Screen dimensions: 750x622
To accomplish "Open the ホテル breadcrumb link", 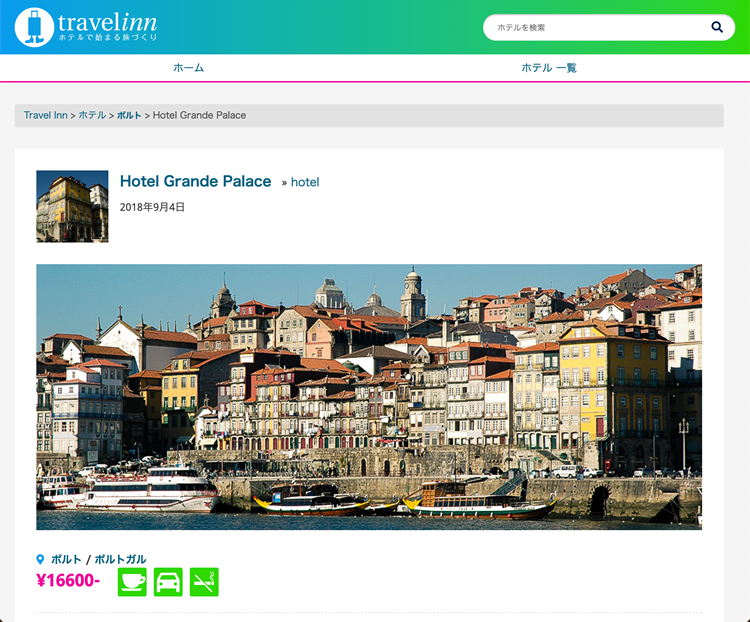I will 92,115.
